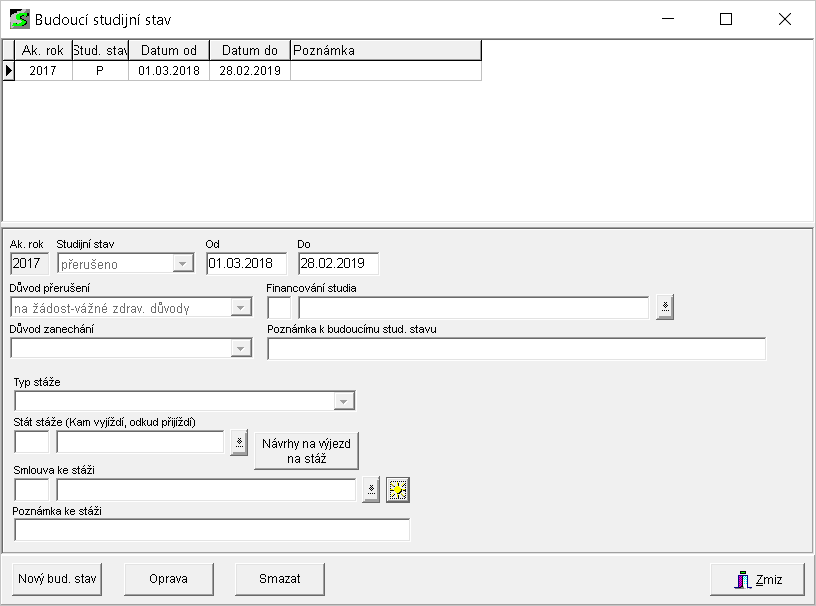Expand the Důvod přerušení dropdown
816x606 pixels.
coord(241,308)
